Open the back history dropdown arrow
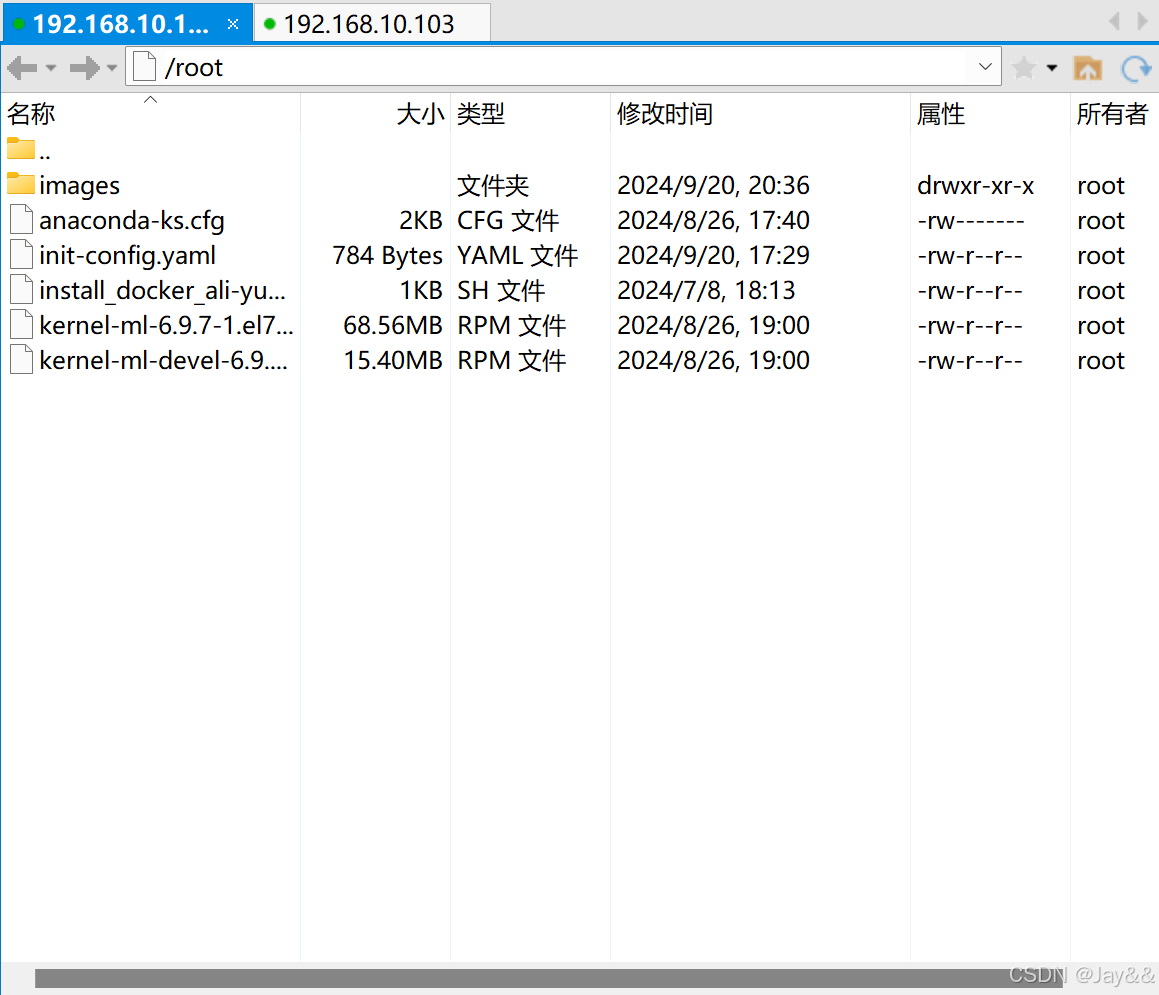The image size is (1159, 995). (x=51, y=68)
